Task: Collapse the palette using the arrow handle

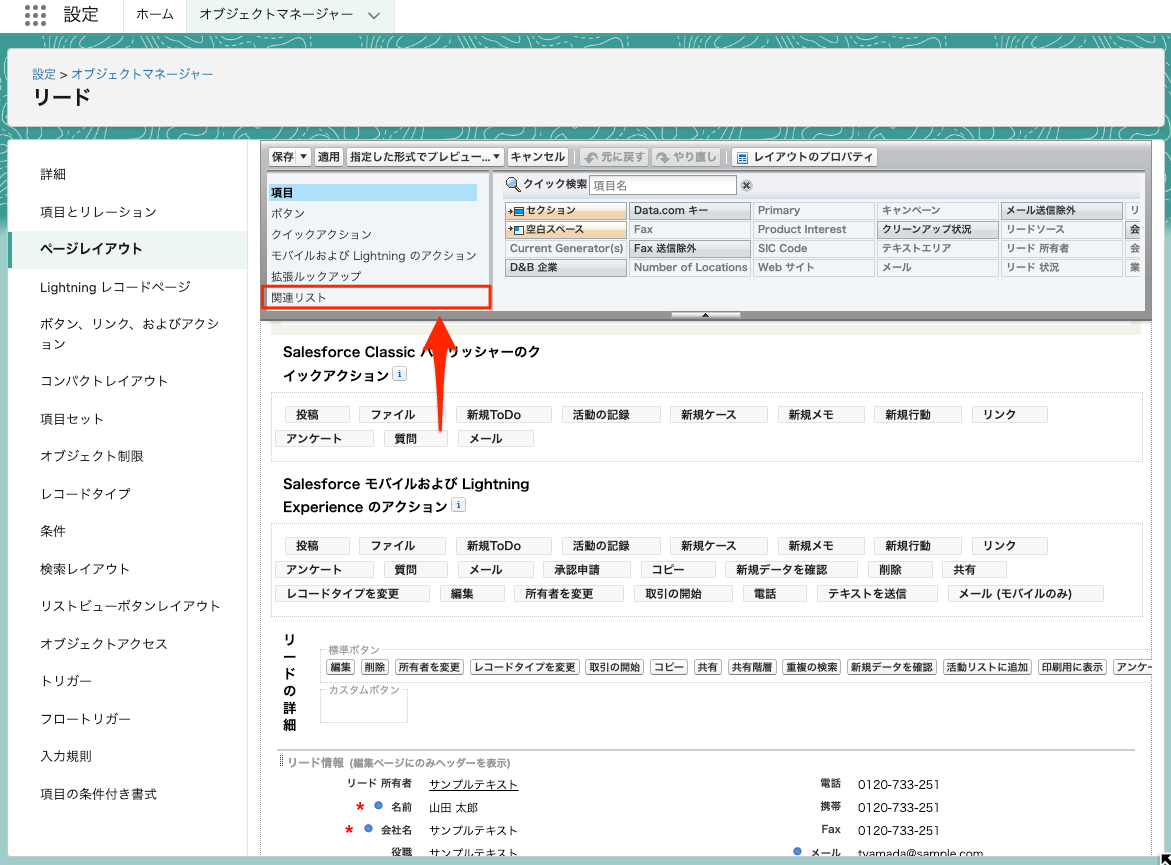Action: [x=705, y=315]
